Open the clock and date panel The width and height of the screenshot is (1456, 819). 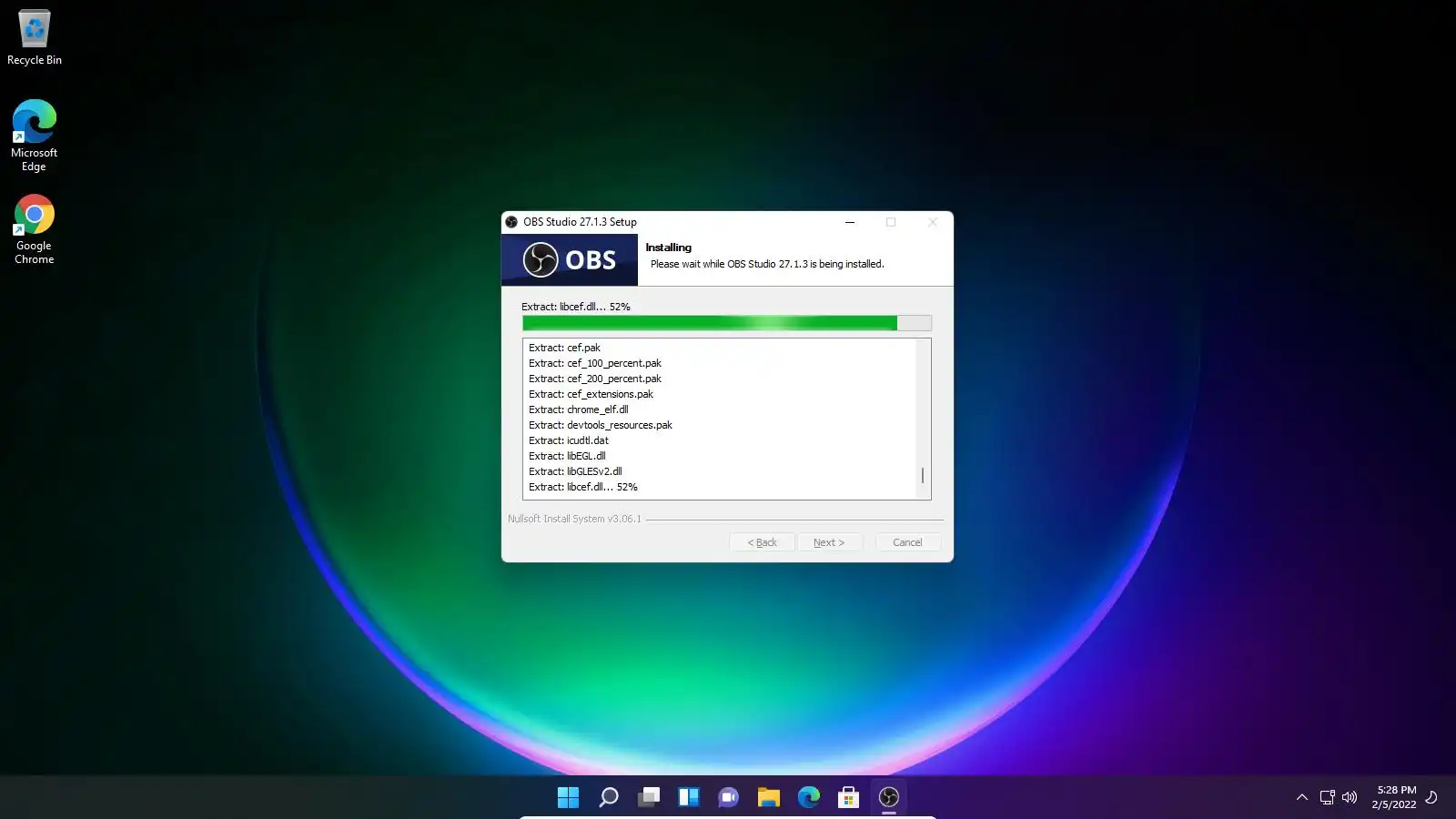(x=1394, y=797)
